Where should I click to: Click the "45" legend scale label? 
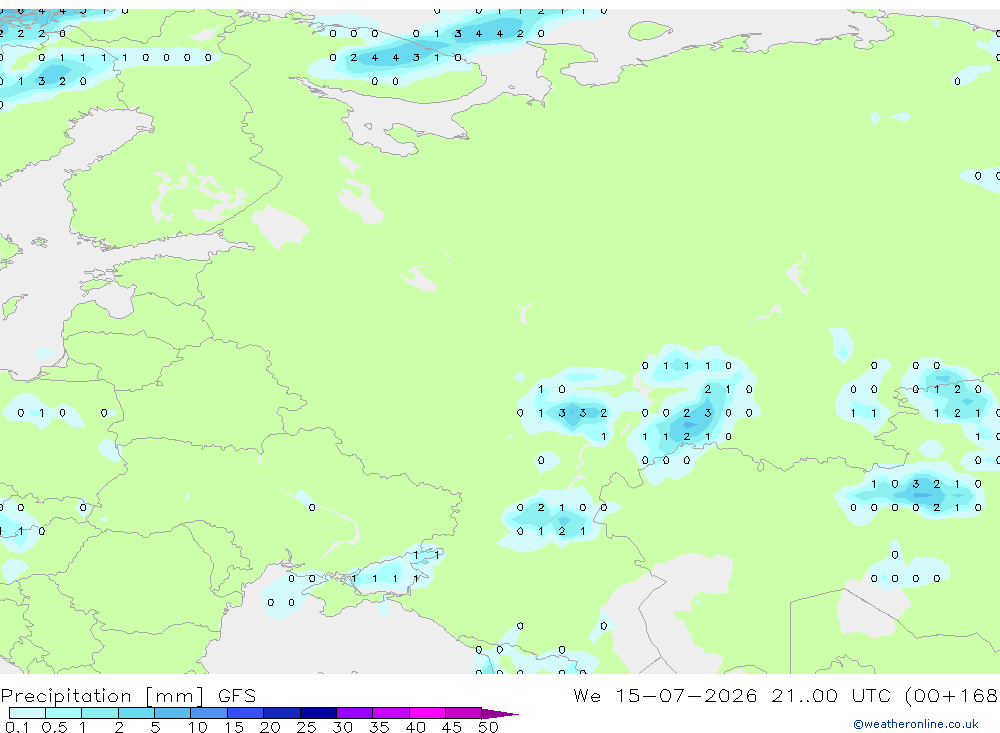(452, 727)
